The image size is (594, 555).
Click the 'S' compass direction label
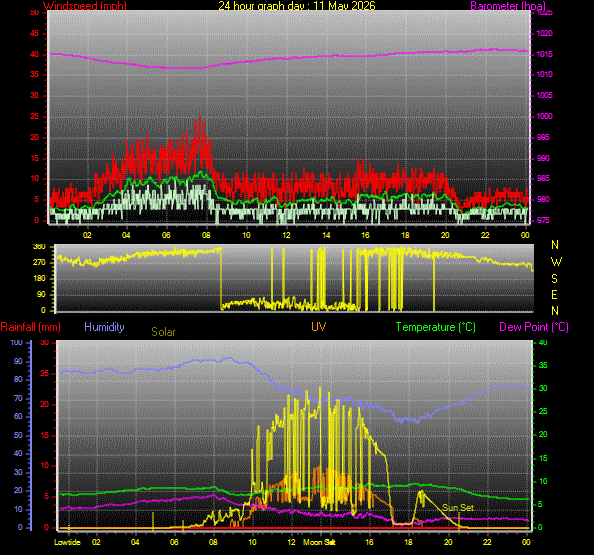click(554, 279)
